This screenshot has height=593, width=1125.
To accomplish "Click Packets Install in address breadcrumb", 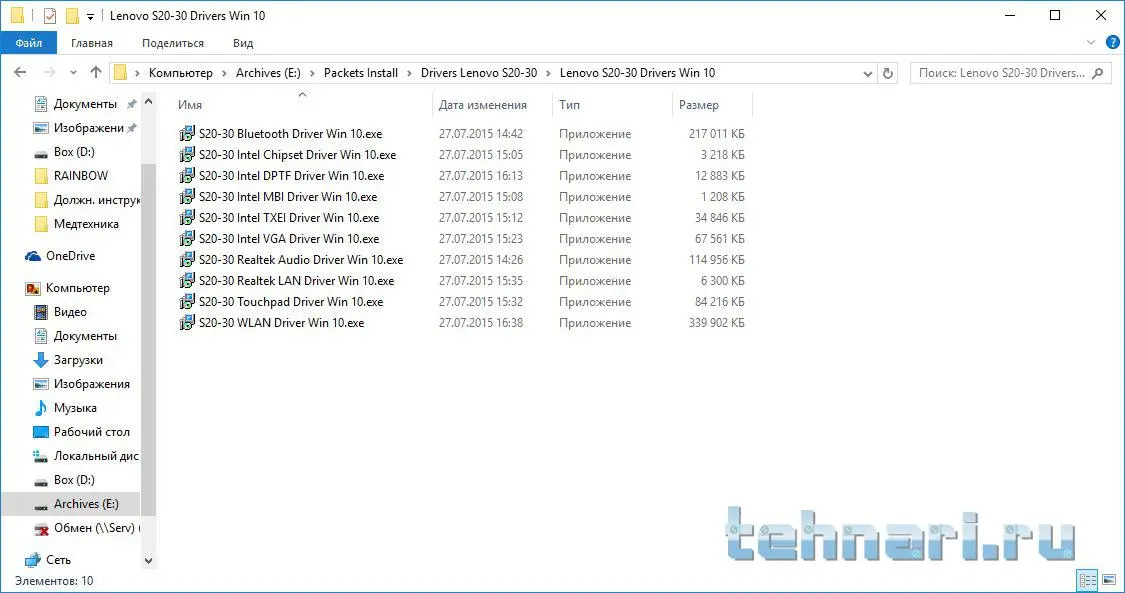I will [x=361, y=73].
